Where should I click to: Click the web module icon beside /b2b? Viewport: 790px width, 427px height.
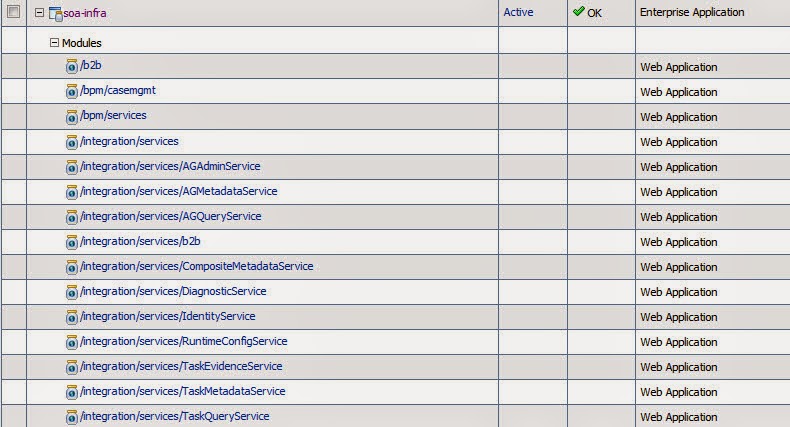point(72,66)
